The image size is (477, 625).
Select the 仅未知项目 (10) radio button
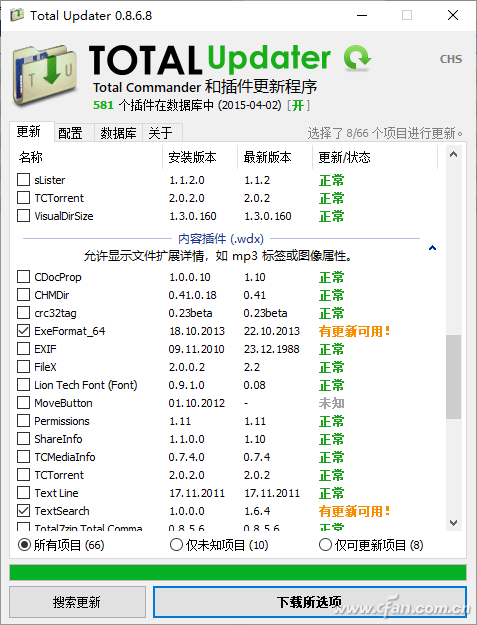tap(176, 544)
